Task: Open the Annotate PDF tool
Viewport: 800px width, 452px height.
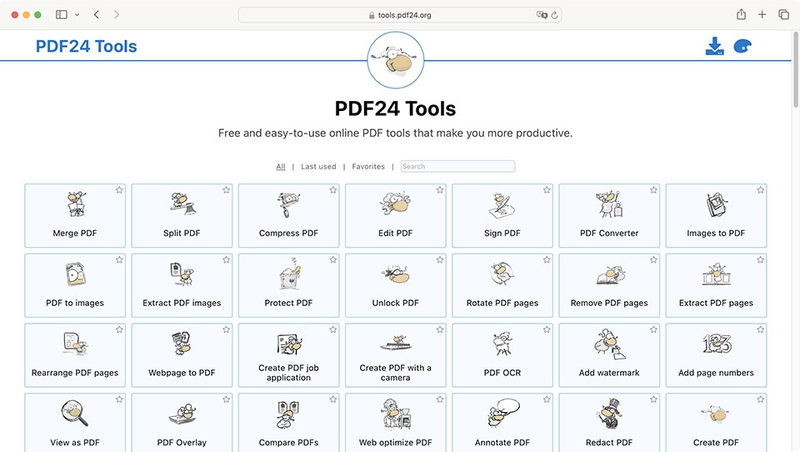Action: [x=503, y=422]
